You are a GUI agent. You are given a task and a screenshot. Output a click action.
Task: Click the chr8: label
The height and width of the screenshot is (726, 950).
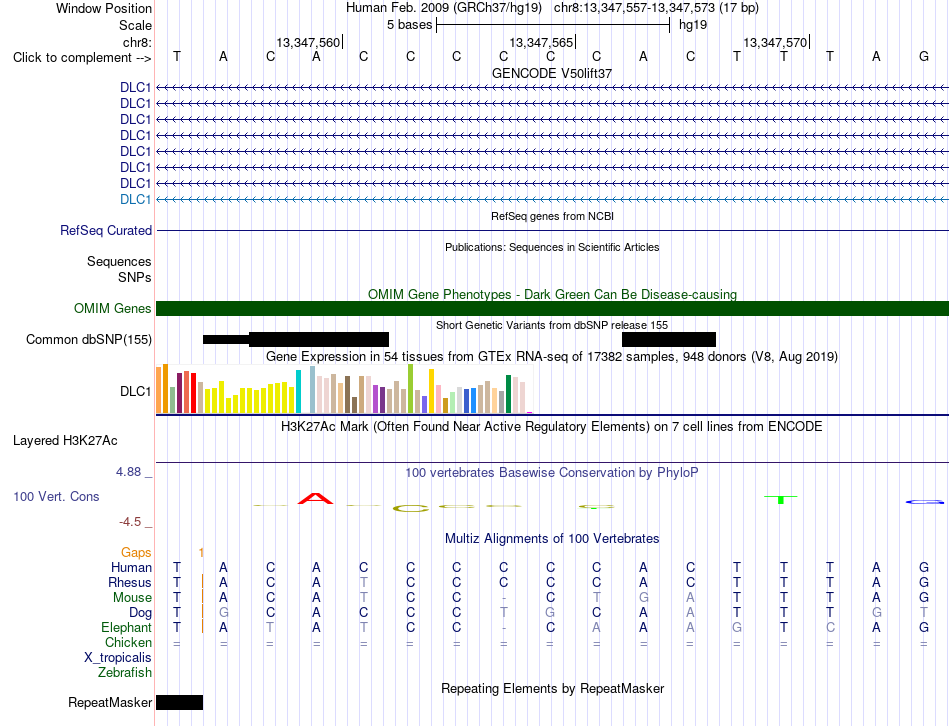(x=138, y=42)
